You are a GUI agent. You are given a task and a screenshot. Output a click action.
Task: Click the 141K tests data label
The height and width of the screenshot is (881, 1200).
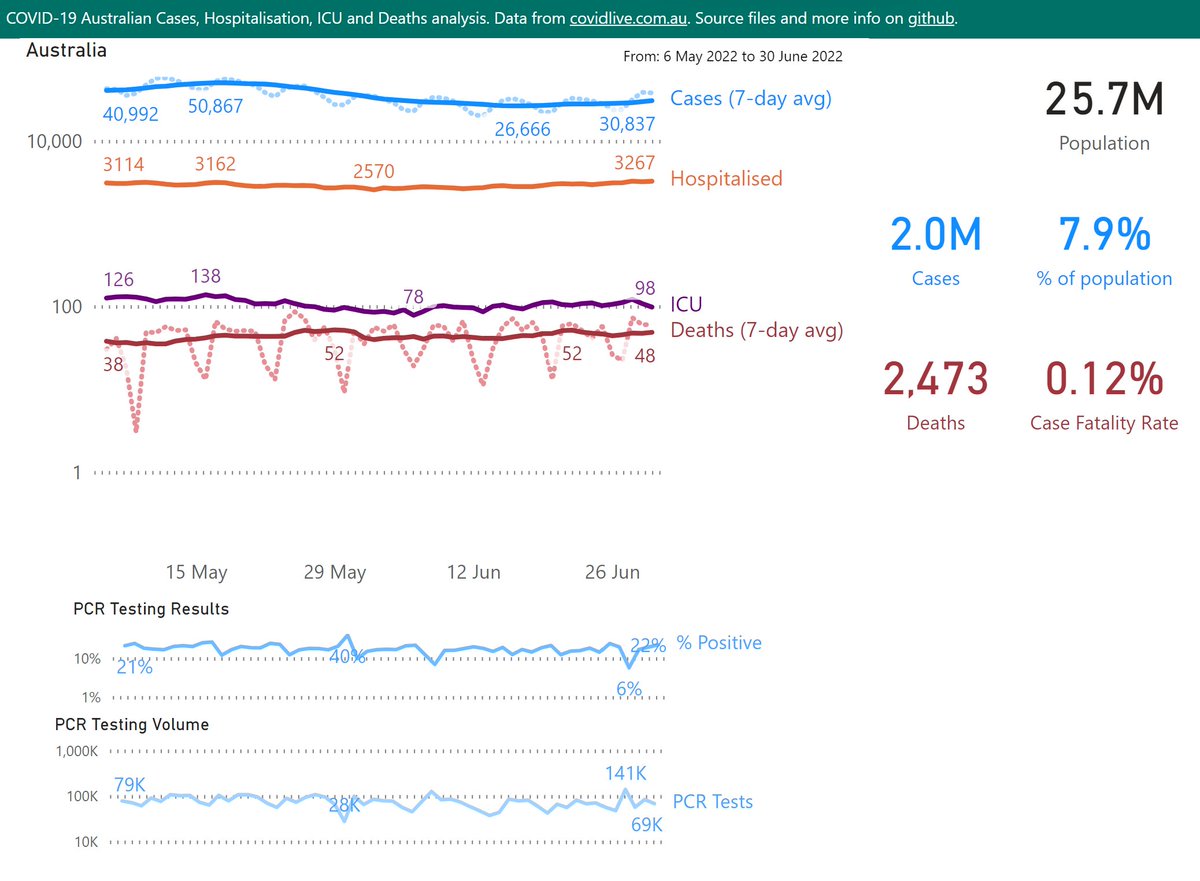tap(628, 773)
